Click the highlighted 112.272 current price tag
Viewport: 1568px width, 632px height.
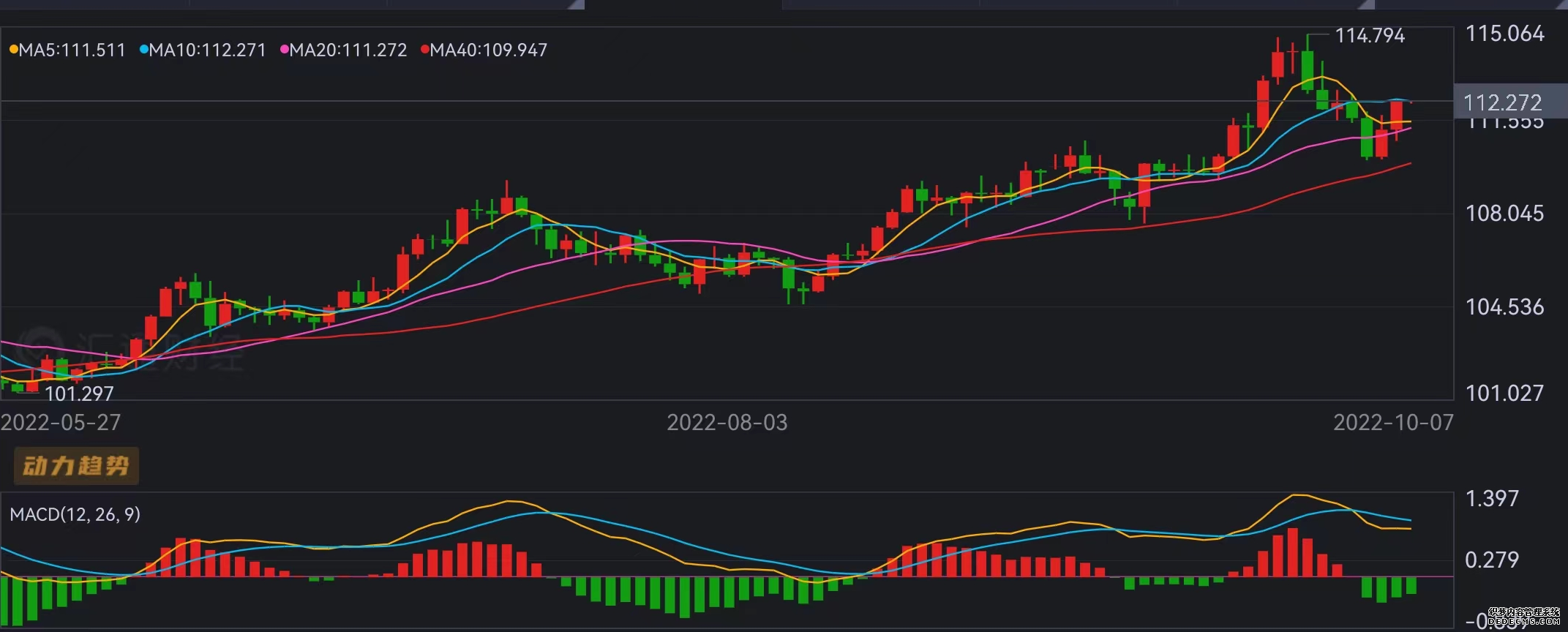pos(1502,102)
